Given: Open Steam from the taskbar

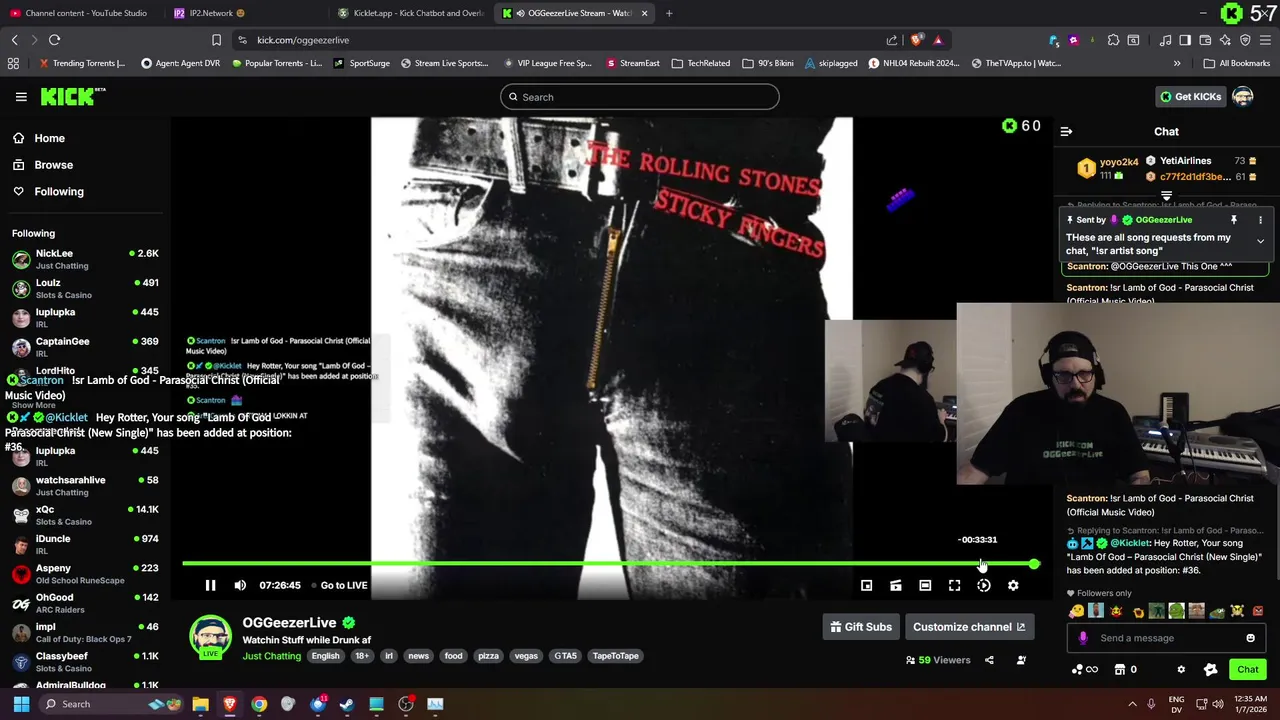Looking at the screenshot, I should coord(347,704).
